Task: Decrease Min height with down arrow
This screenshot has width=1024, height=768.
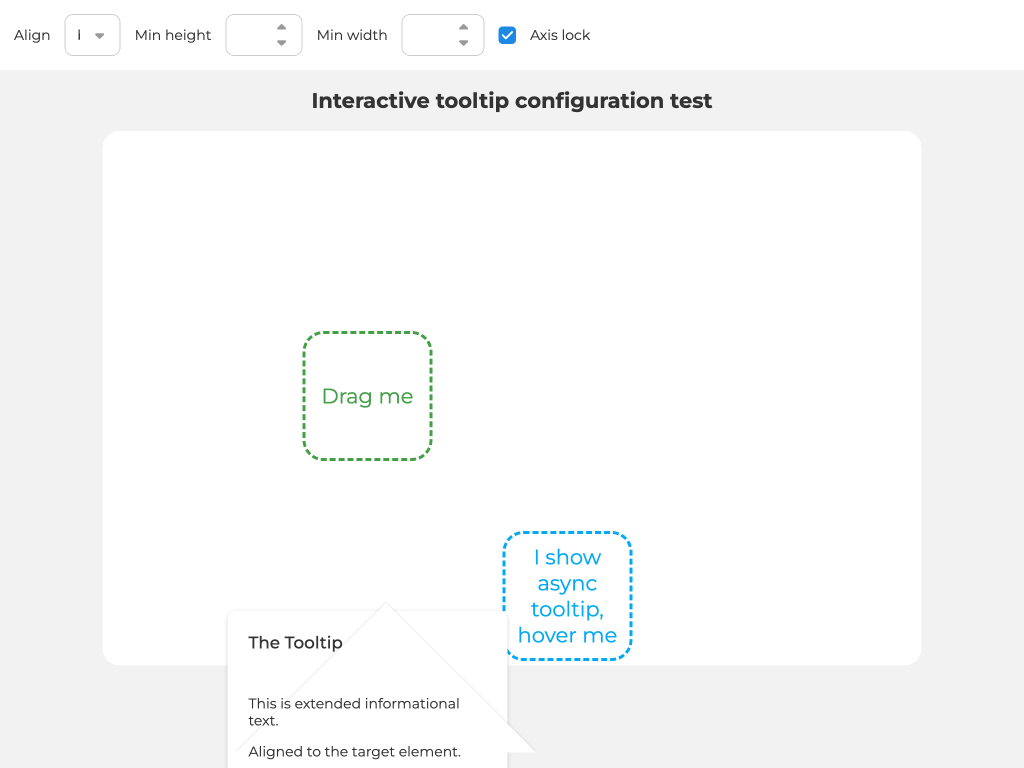Action: [x=282, y=43]
